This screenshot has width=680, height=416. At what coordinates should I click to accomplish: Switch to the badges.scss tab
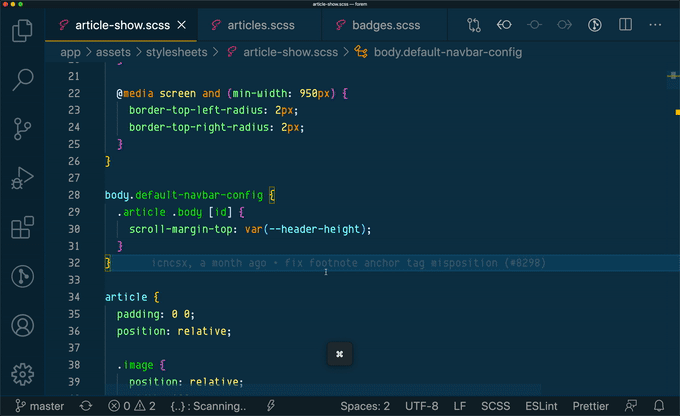(386, 25)
